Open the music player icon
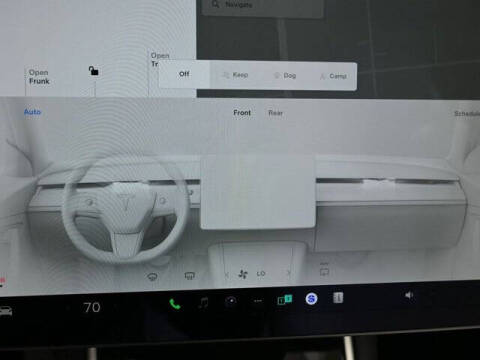The height and width of the screenshot is (360, 480). [x=203, y=303]
